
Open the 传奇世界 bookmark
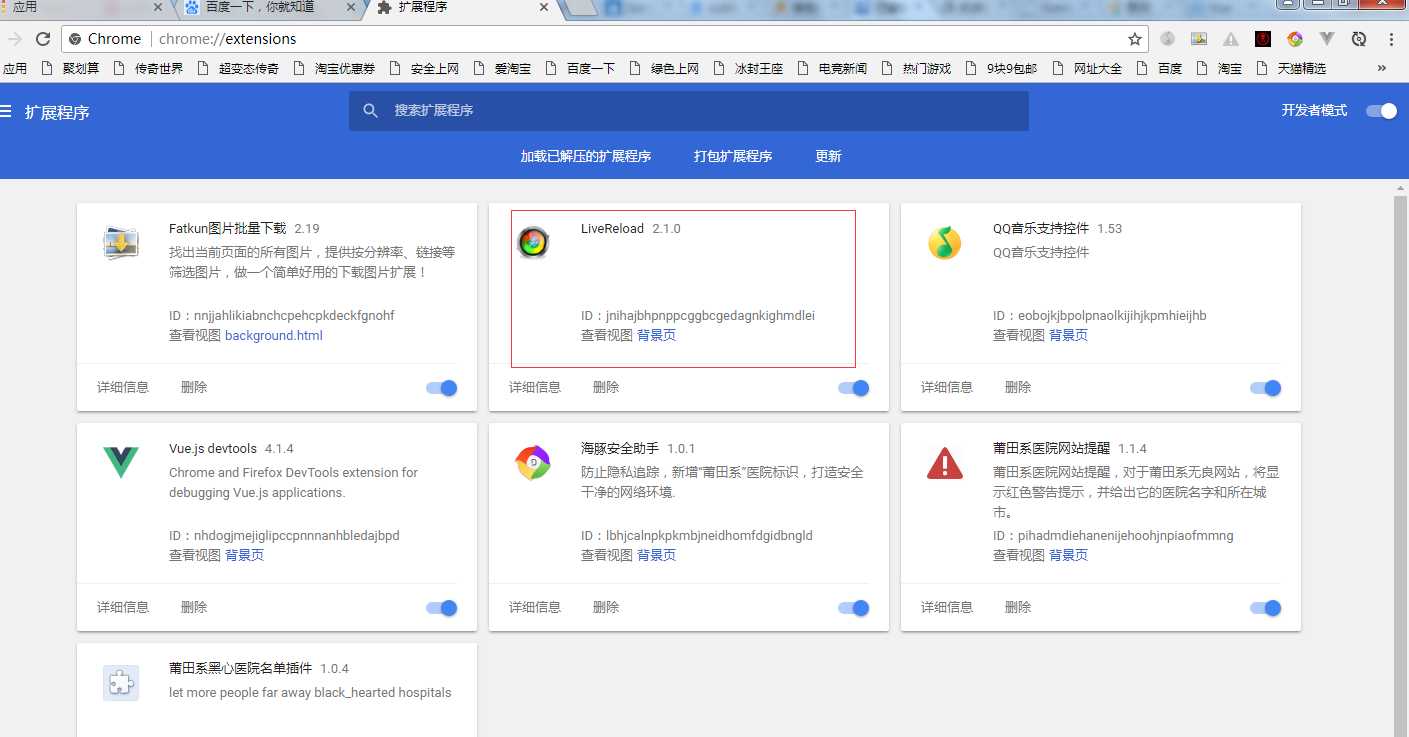coord(147,69)
